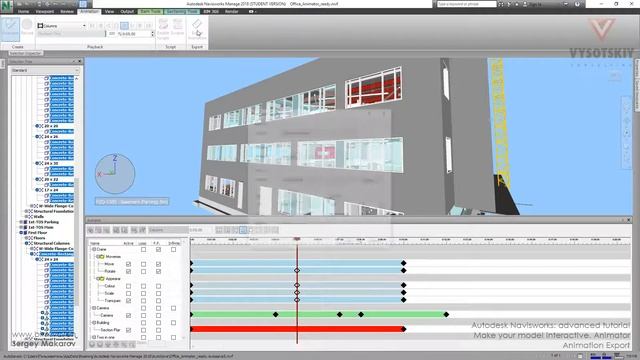Select Walls item in Selection Tree

point(39,217)
